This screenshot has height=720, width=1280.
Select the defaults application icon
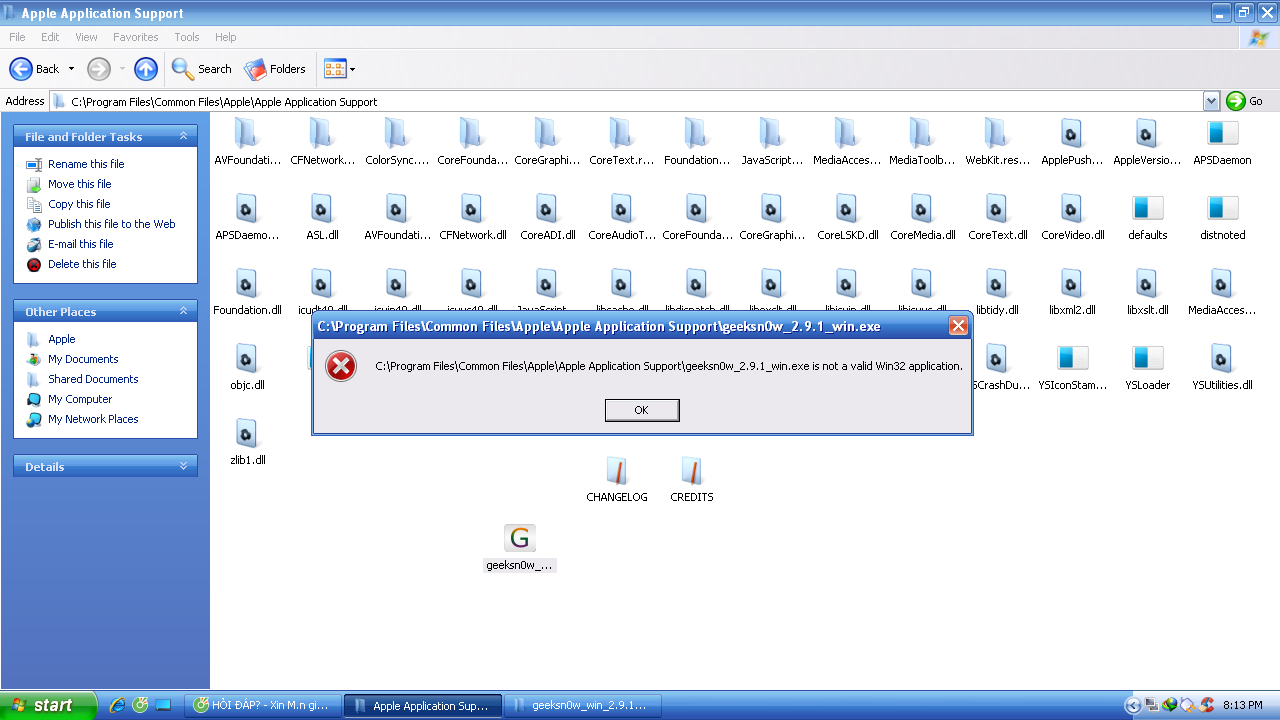pos(1147,208)
